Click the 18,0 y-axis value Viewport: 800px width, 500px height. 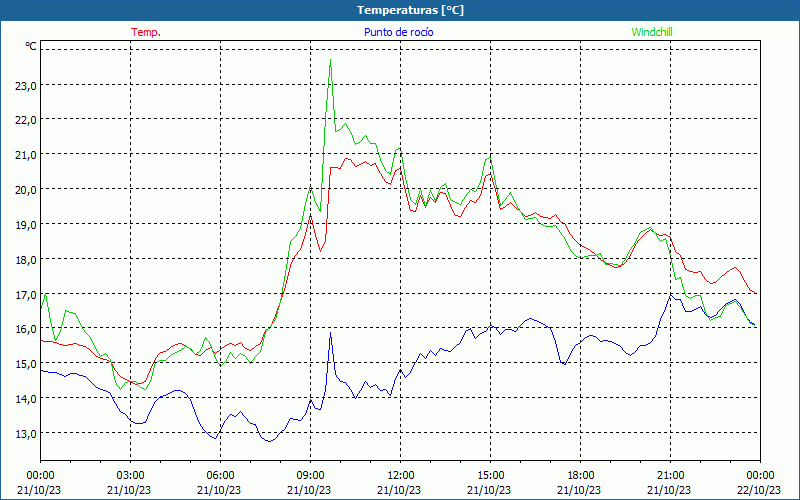(26, 260)
